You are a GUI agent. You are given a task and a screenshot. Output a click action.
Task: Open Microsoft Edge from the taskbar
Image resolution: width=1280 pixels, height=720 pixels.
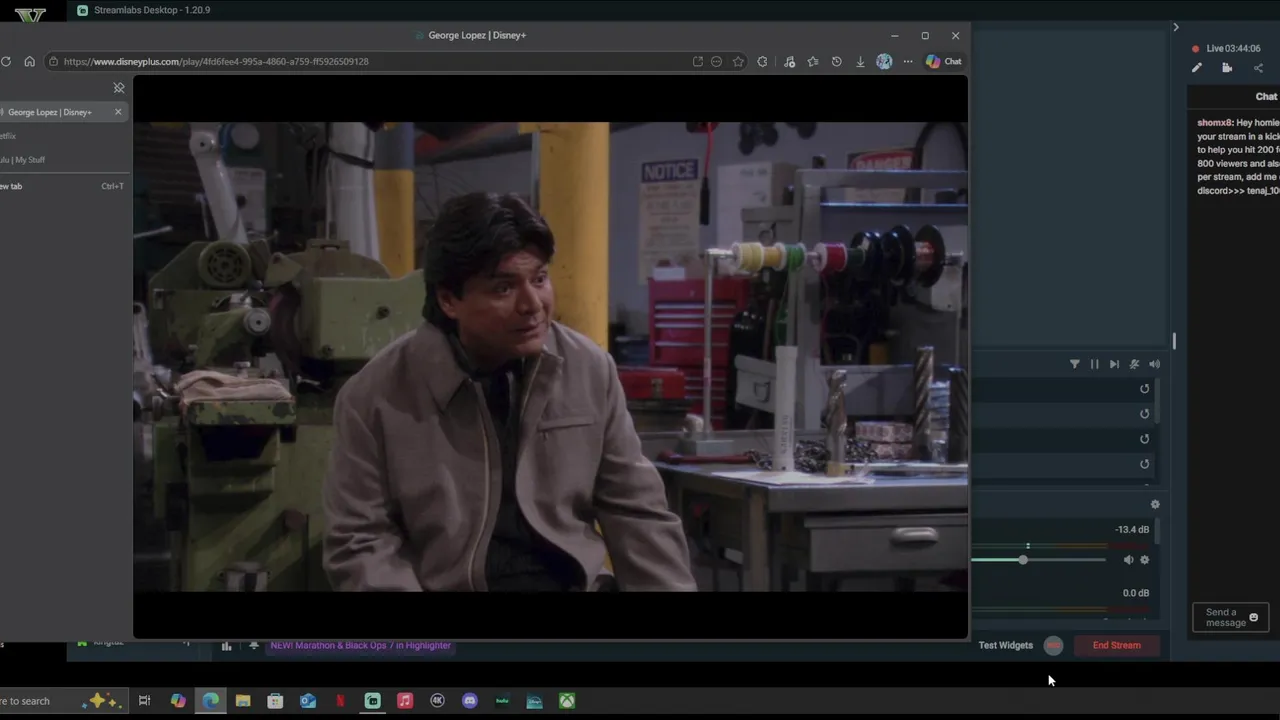tap(211, 701)
